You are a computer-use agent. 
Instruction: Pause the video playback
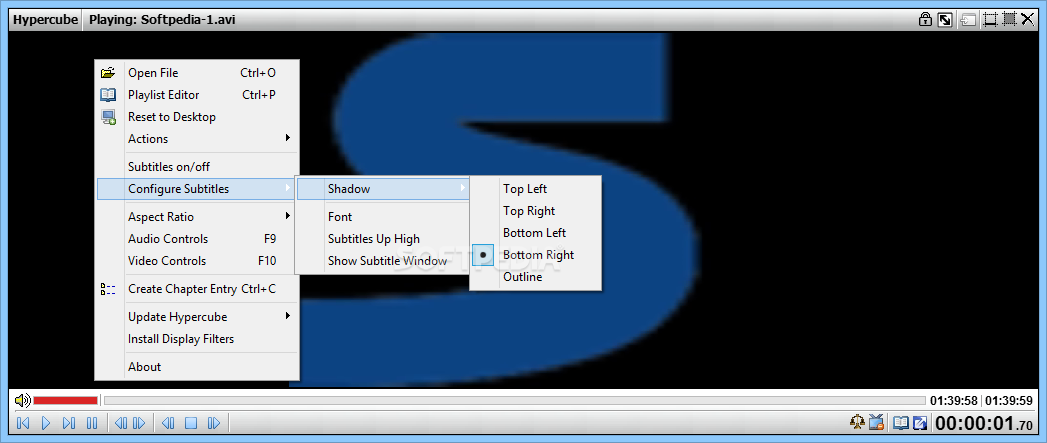coord(92,423)
